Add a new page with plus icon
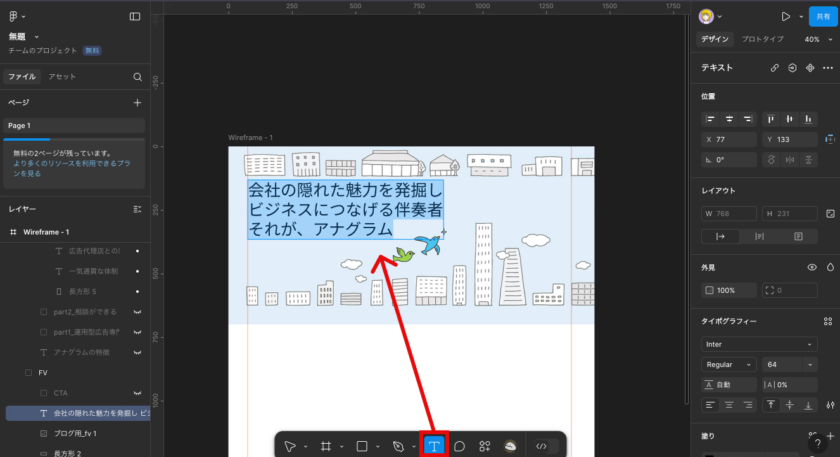The width and height of the screenshot is (840, 457). click(137, 102)
